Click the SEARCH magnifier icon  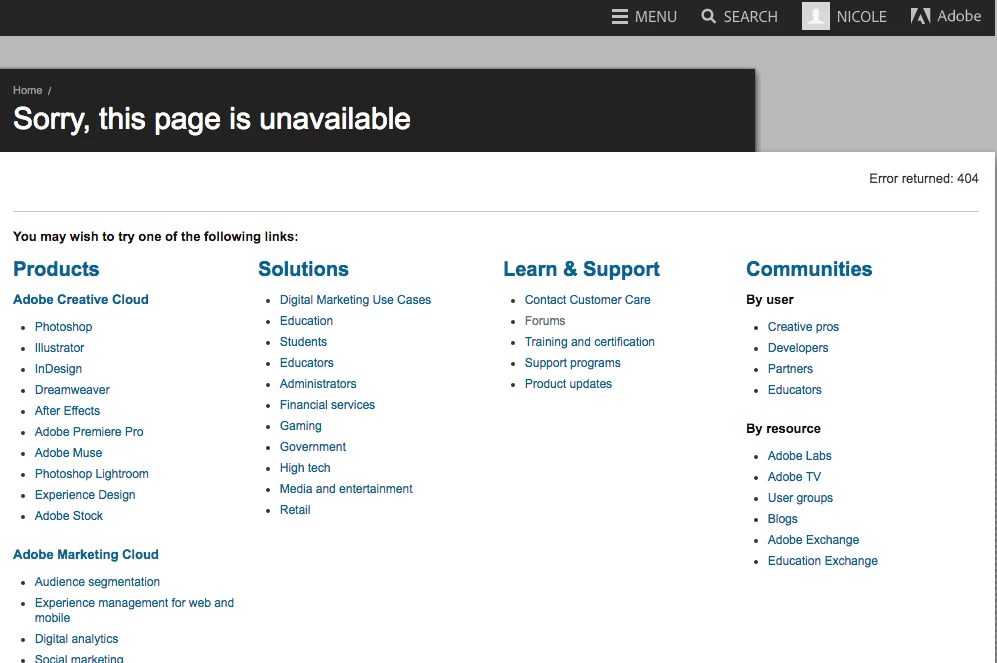708,17
